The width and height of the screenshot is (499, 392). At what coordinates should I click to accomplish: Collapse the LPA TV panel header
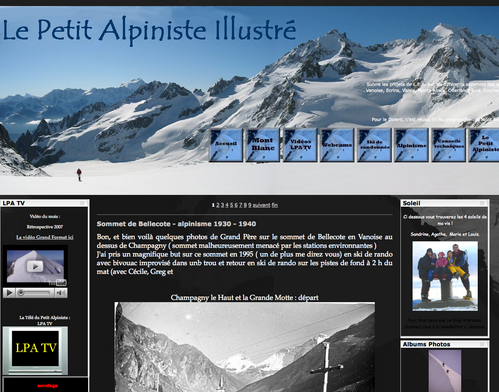[82, 203]
